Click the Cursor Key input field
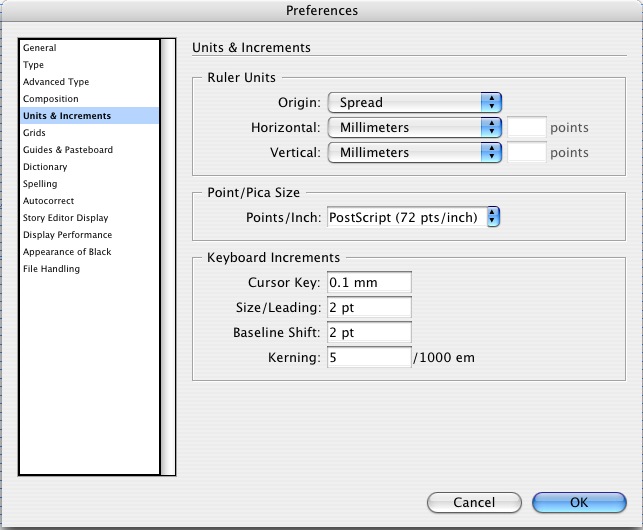 pos(369,282)
